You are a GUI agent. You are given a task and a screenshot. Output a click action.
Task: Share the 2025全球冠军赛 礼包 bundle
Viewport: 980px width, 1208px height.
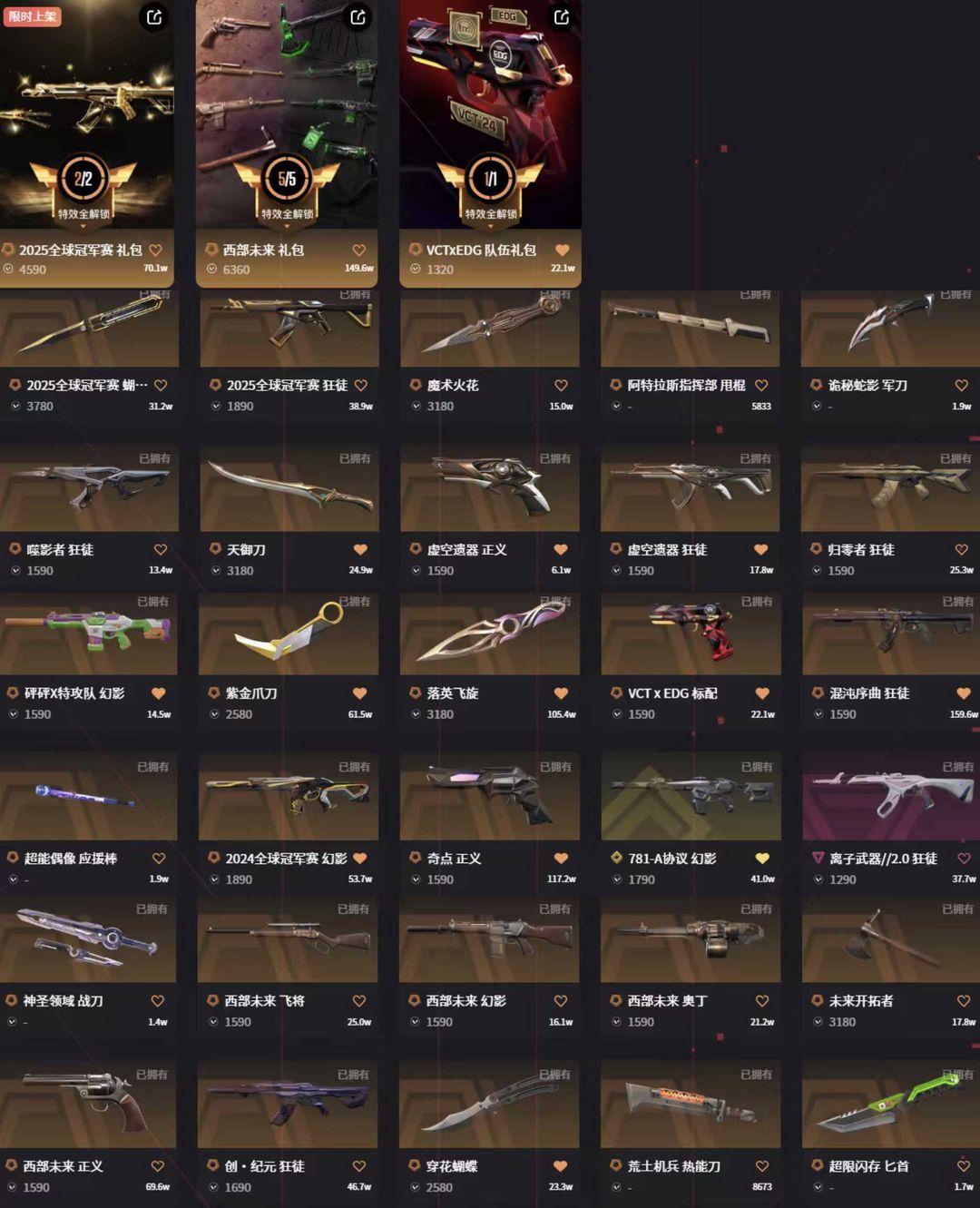point(154,17)
